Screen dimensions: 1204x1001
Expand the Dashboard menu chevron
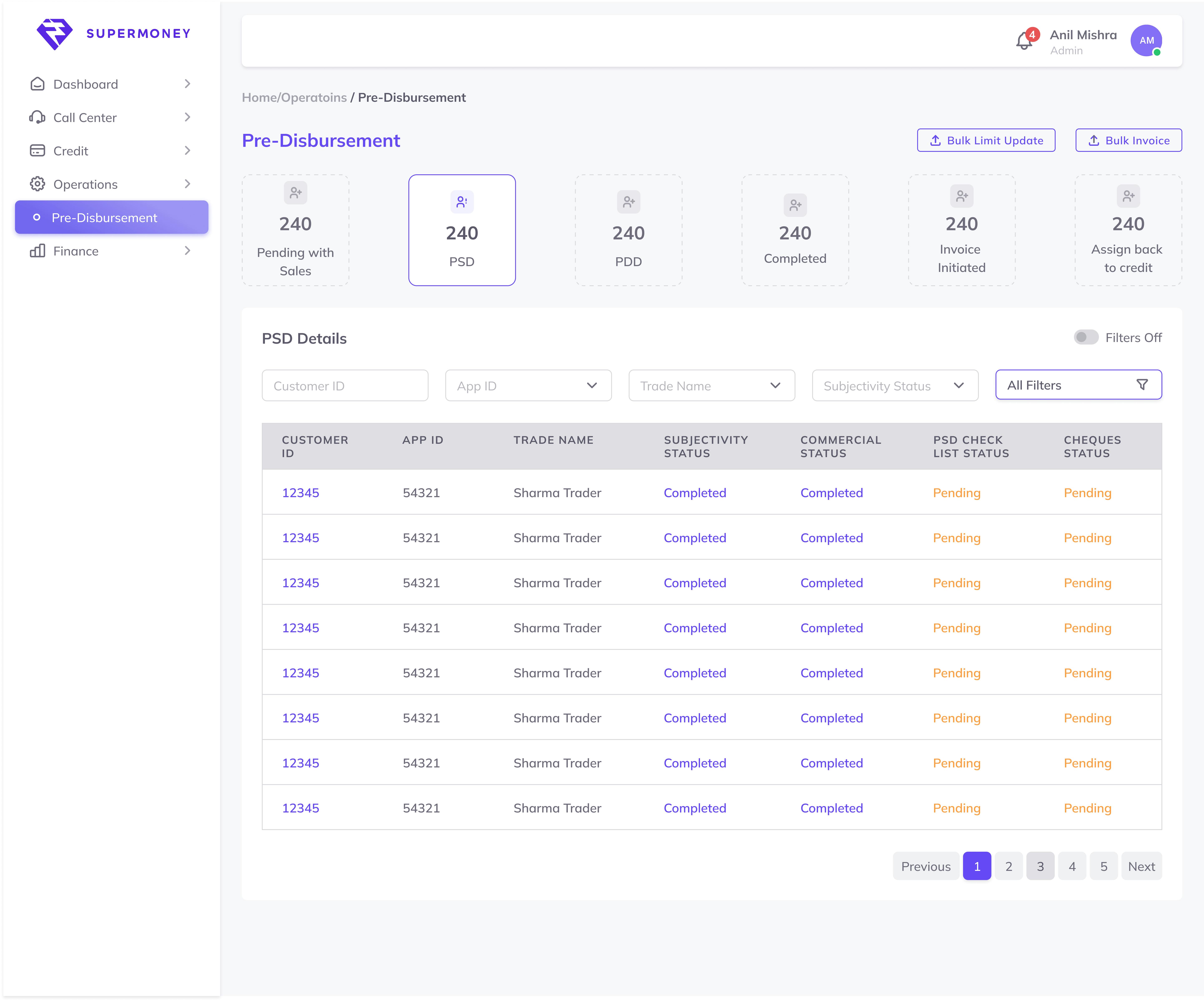187,84
